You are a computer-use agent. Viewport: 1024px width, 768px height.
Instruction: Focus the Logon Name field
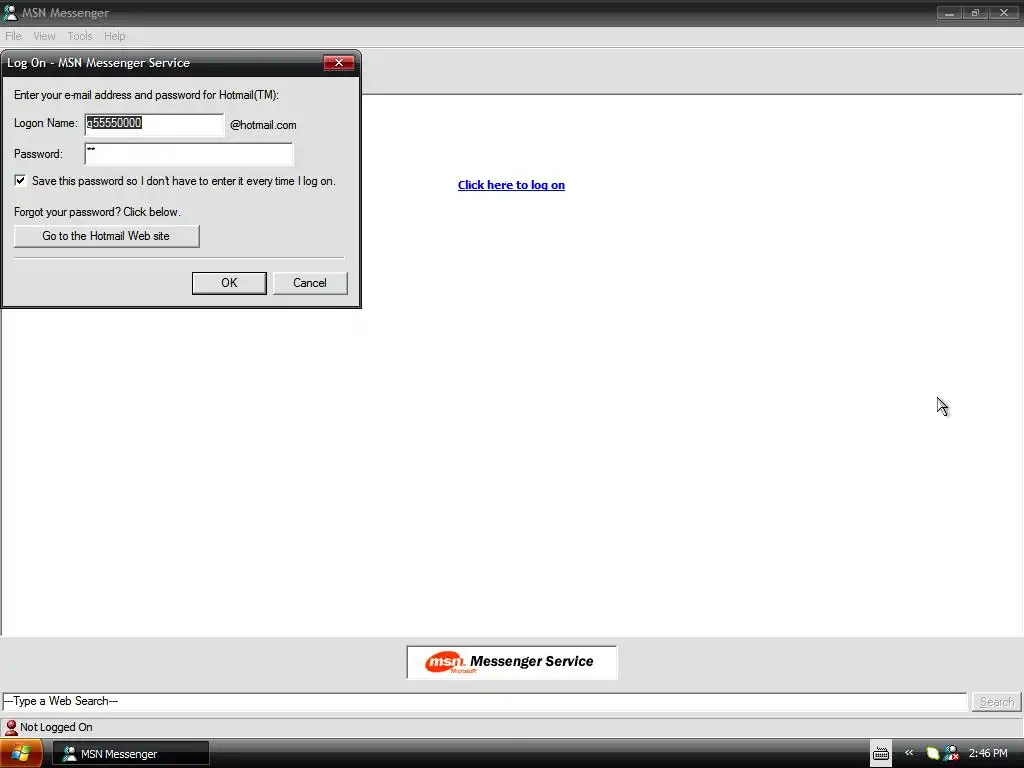tap(154, 124)
